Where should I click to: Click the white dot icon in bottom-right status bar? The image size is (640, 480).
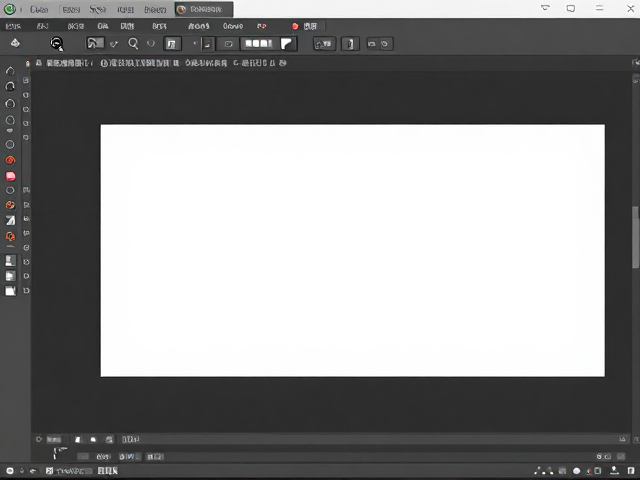[x=576, y=471]
